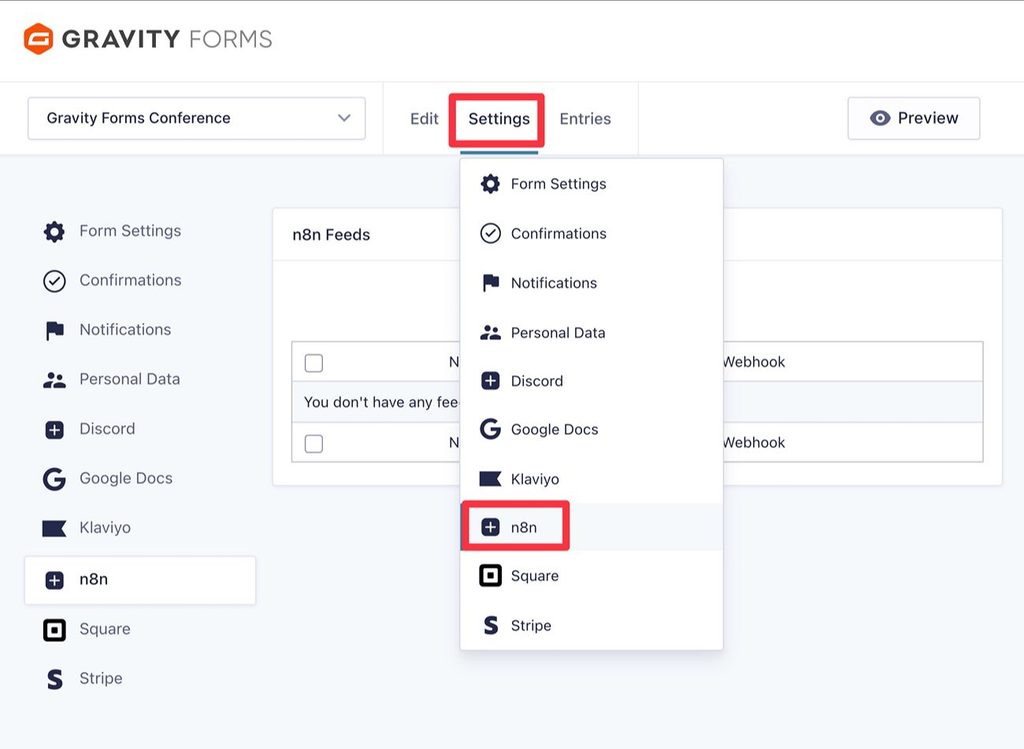Click the Webhook column label at table bottom
1024x749 pixels.
[x=754, y=443]
